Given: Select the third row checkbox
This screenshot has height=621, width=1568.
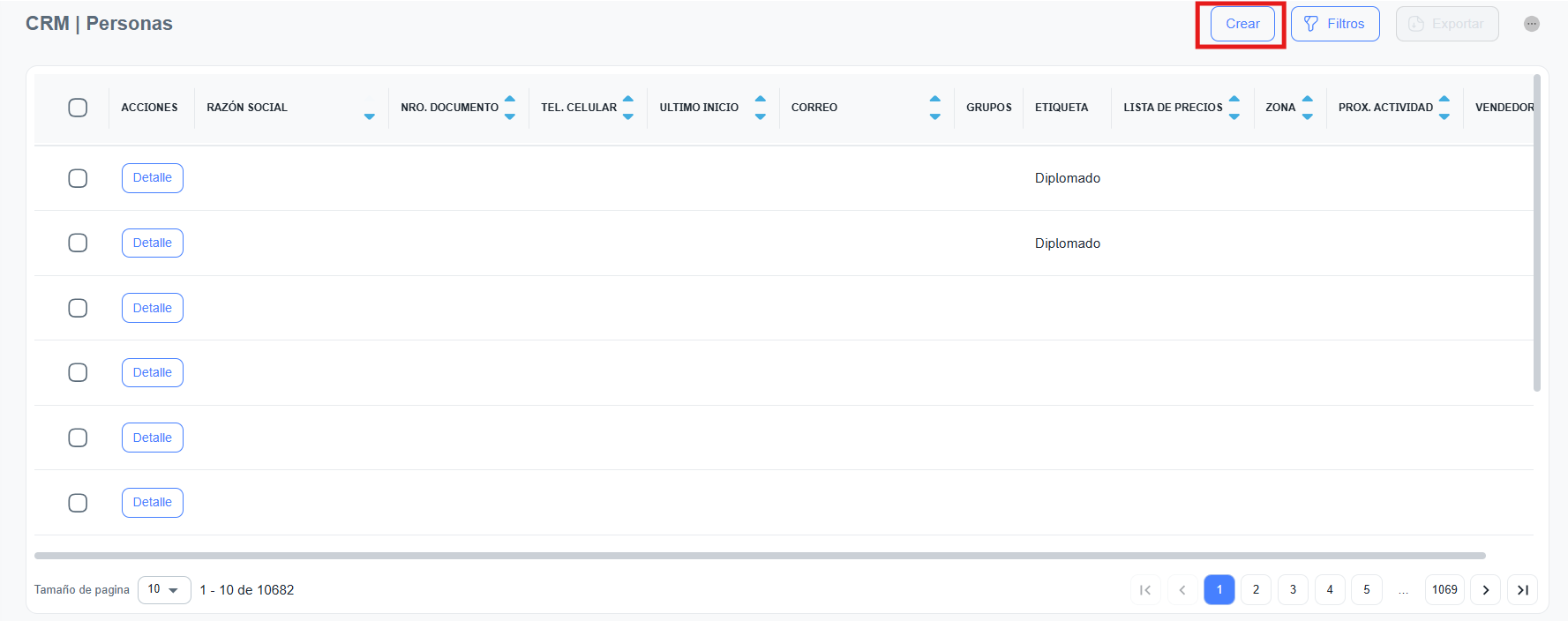Looking at the screenshot, I should 78,308.
